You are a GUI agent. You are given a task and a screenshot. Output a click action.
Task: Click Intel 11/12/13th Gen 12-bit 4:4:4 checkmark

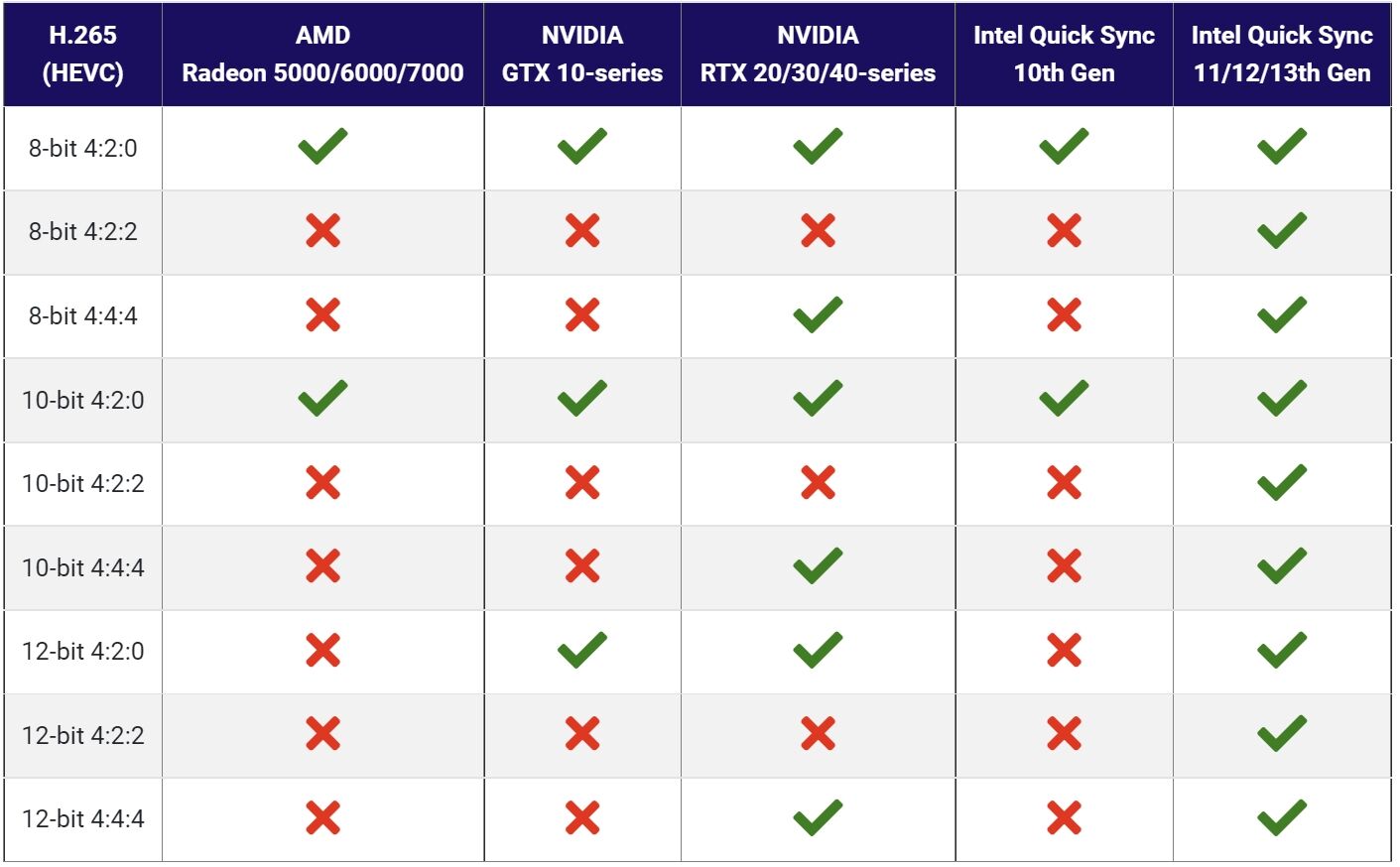pos(1282,818)
